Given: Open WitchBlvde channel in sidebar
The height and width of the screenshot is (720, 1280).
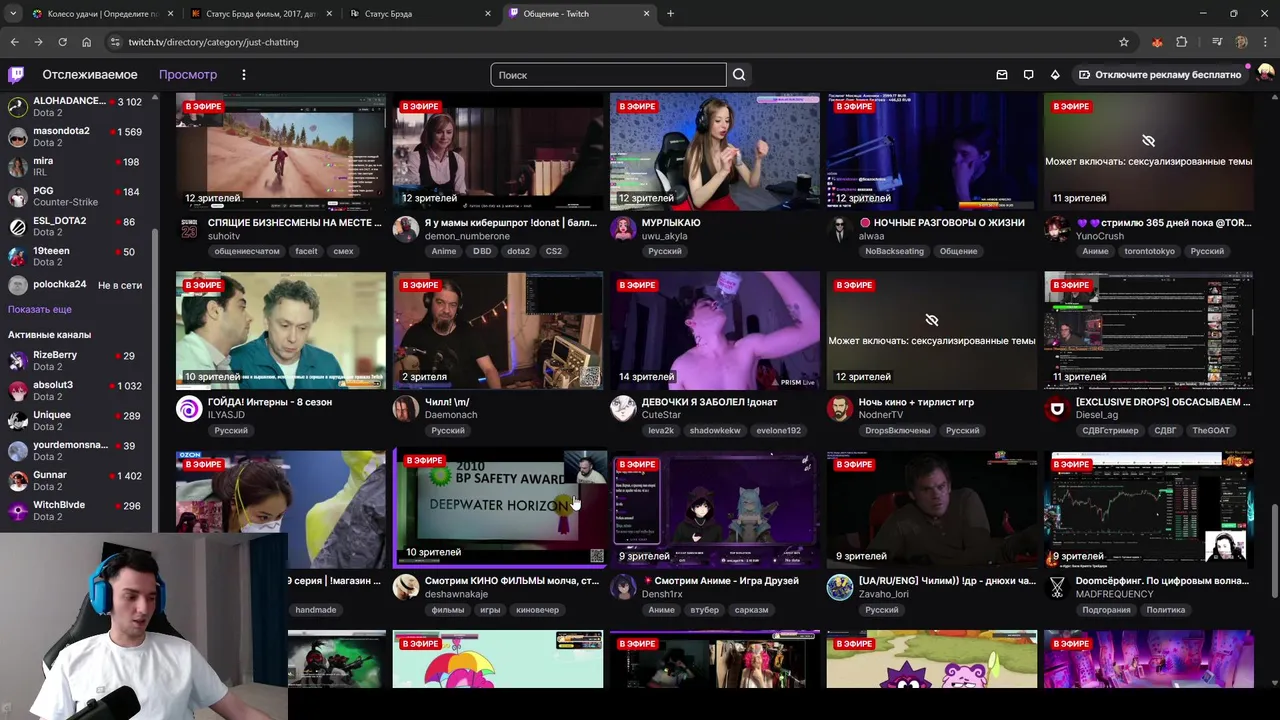Looking at the screenshot, I should click(77, 511).
